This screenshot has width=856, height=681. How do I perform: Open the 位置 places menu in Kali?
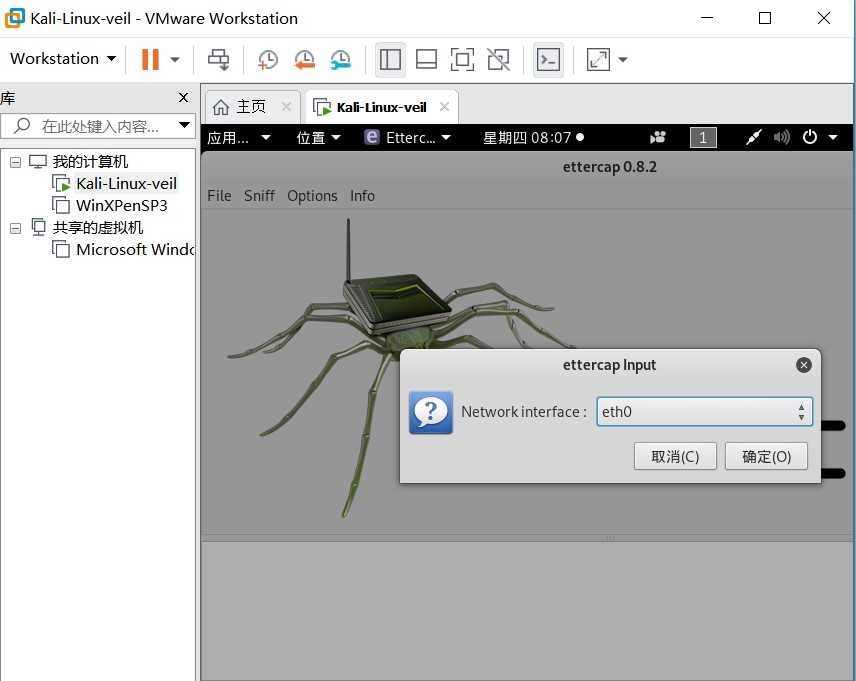(x=318, y=138)
